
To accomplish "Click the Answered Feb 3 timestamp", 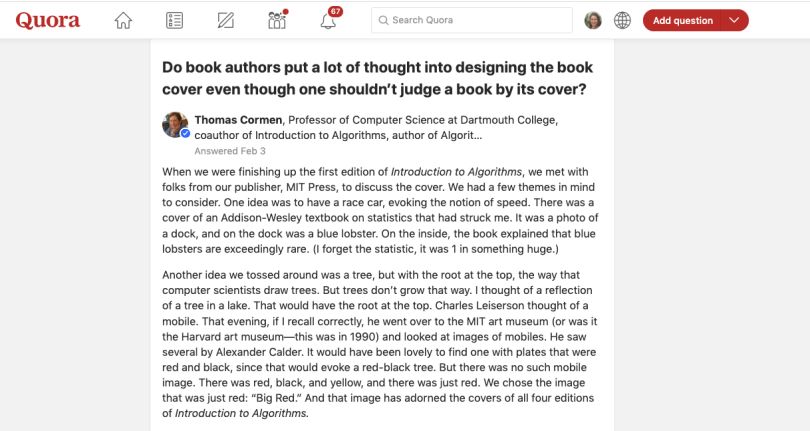I will coord(230,151).
